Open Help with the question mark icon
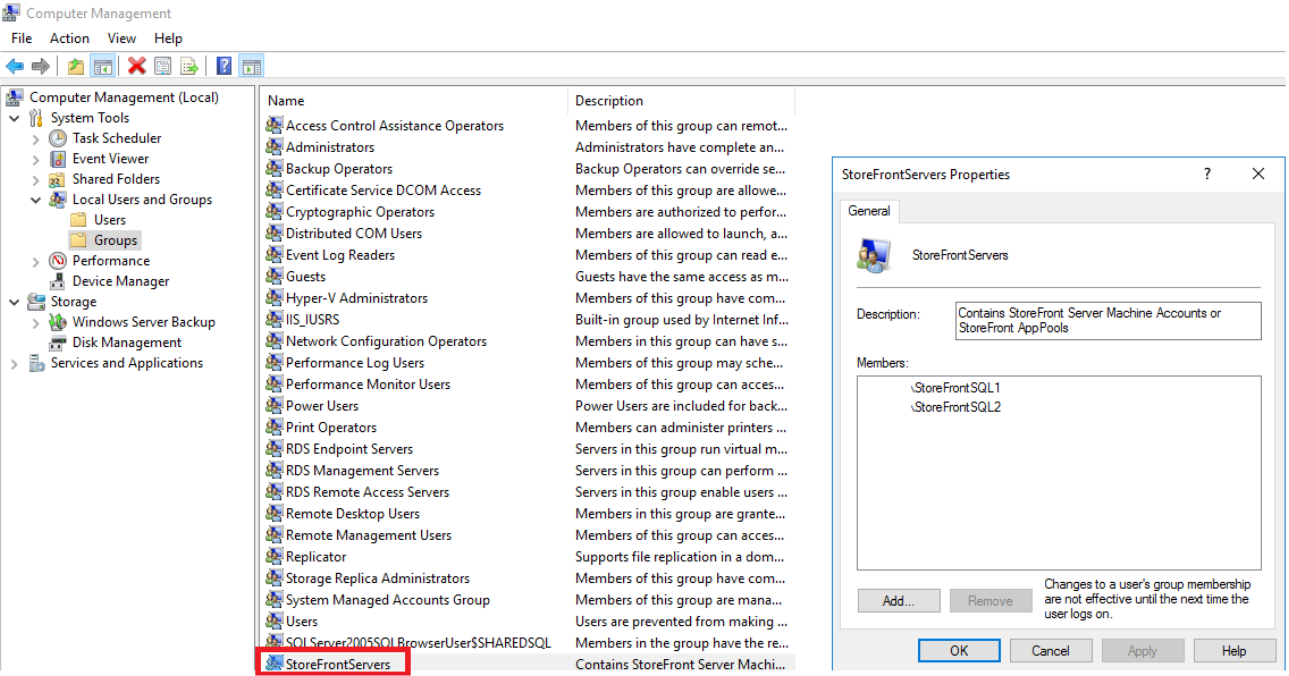Image resolution: width=1289 pixels, height=676 pixels. (x=222, y=66)
